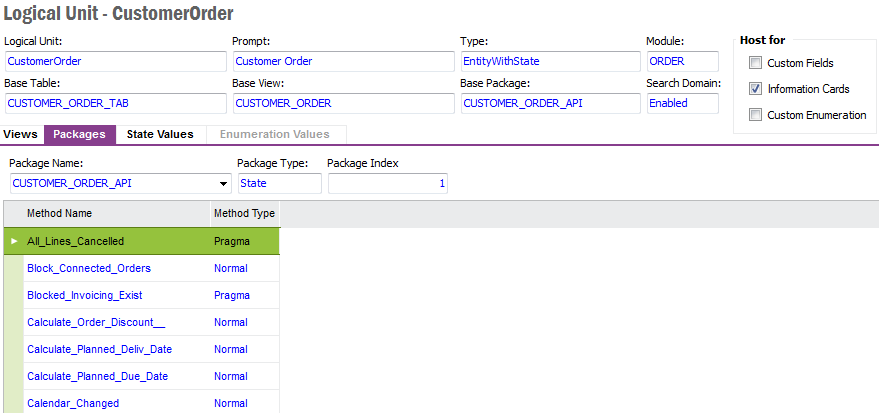Switch to the Views tab

click(20, 134)
